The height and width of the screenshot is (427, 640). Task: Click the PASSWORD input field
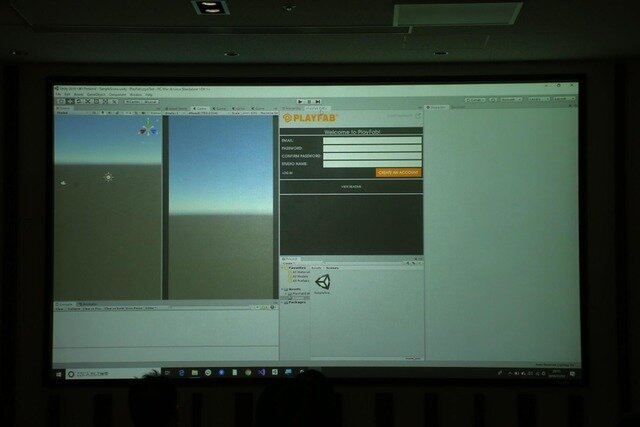pos(372,148)
